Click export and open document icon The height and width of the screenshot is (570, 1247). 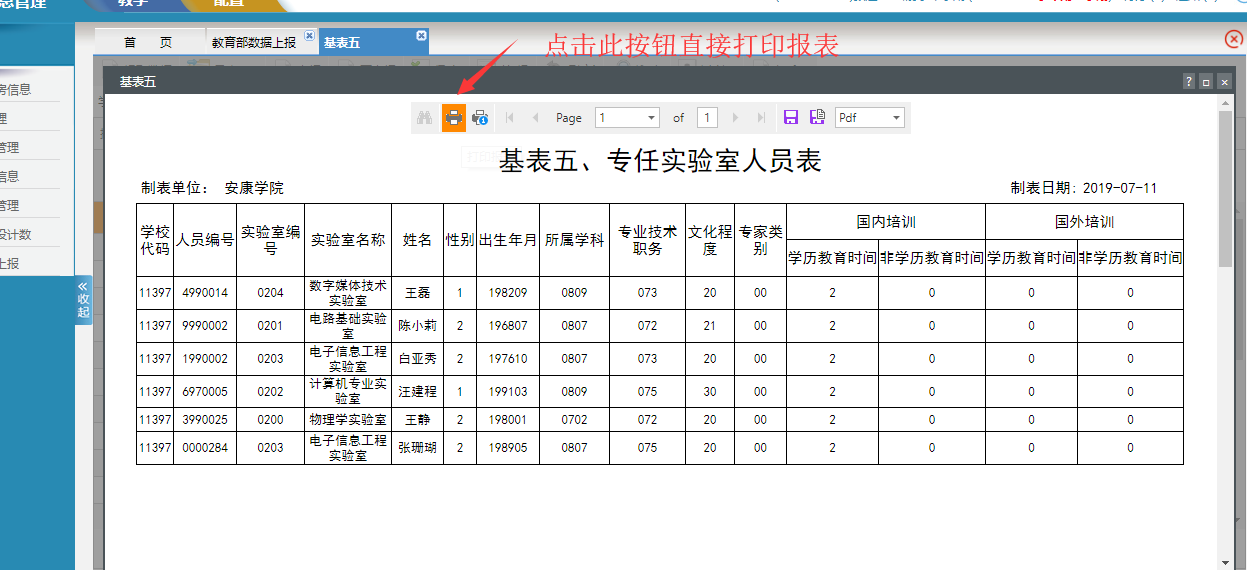pos(817,118)
